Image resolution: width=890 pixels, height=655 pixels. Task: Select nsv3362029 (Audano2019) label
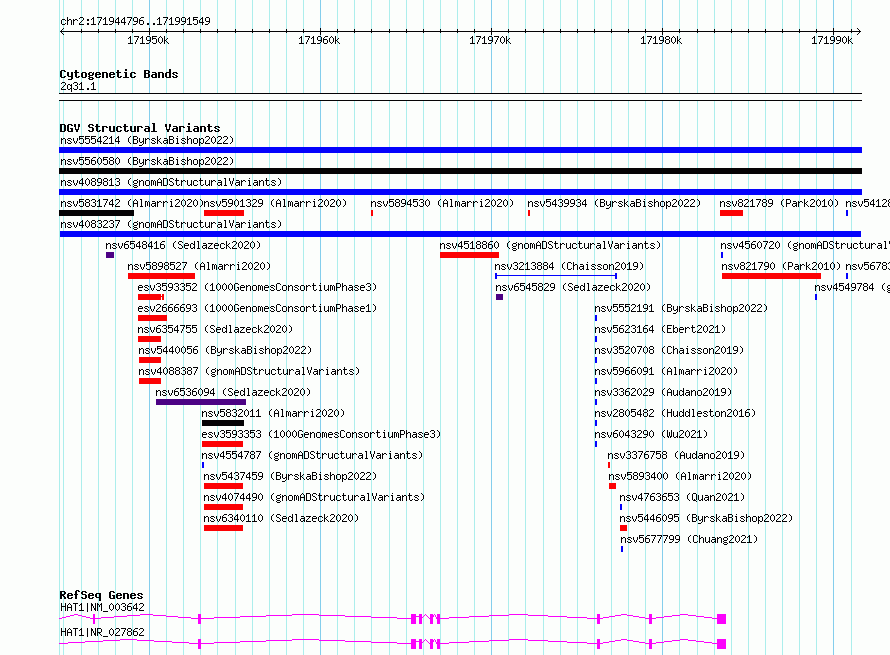click(x=663, y=392)
